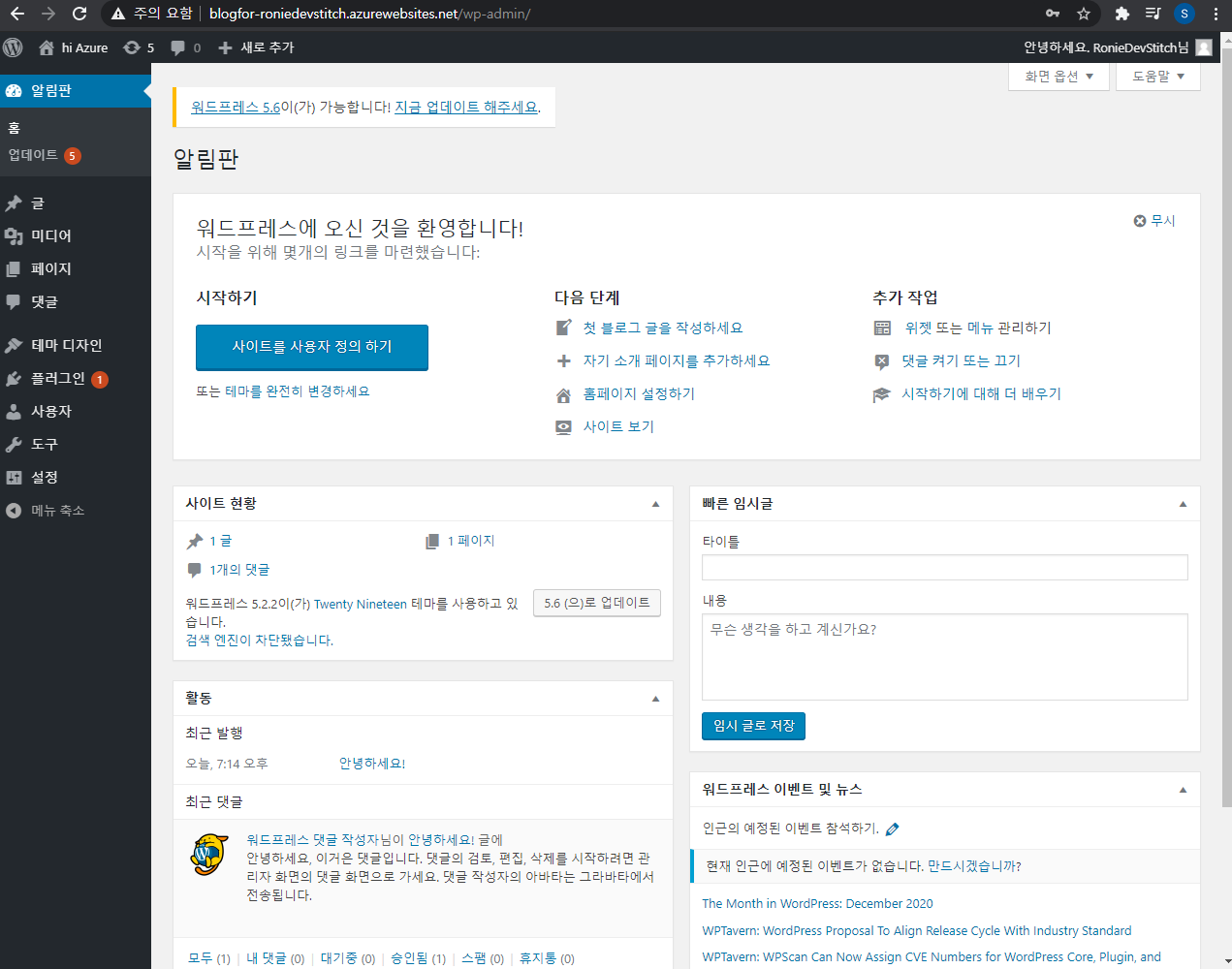
Task: Open the comments bubble in admin bar
Action: [178, 47]
